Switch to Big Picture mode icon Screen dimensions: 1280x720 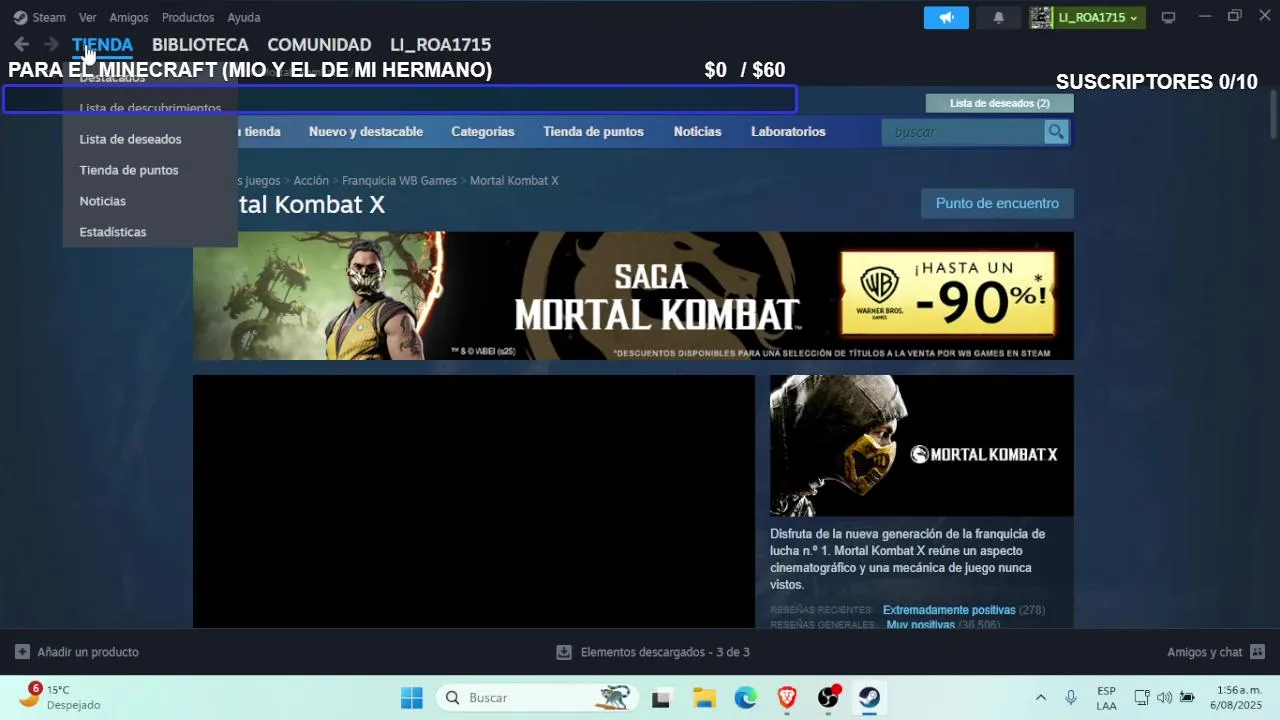(1168, 17)
